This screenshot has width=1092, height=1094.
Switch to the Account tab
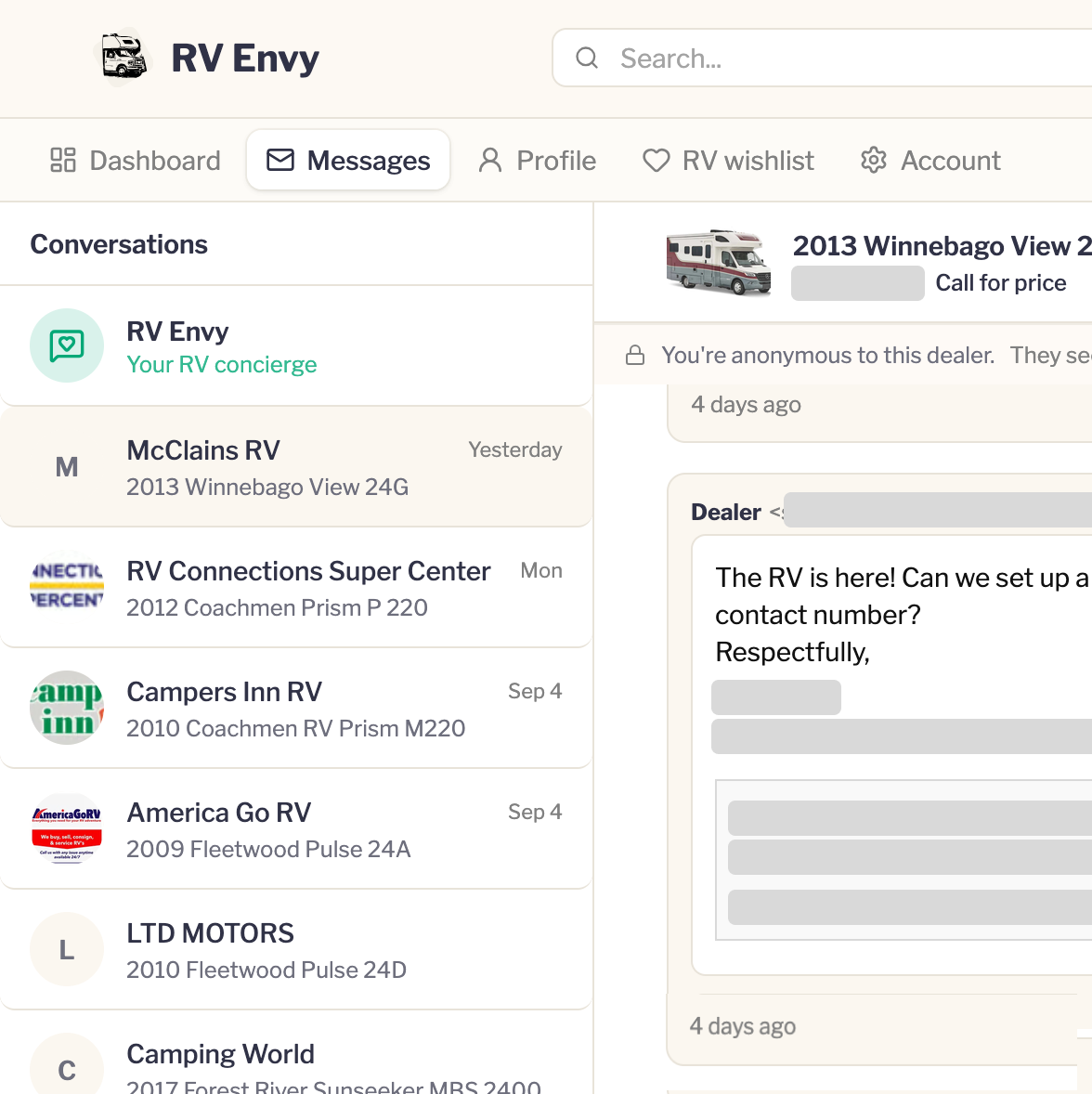coord(930,161)
